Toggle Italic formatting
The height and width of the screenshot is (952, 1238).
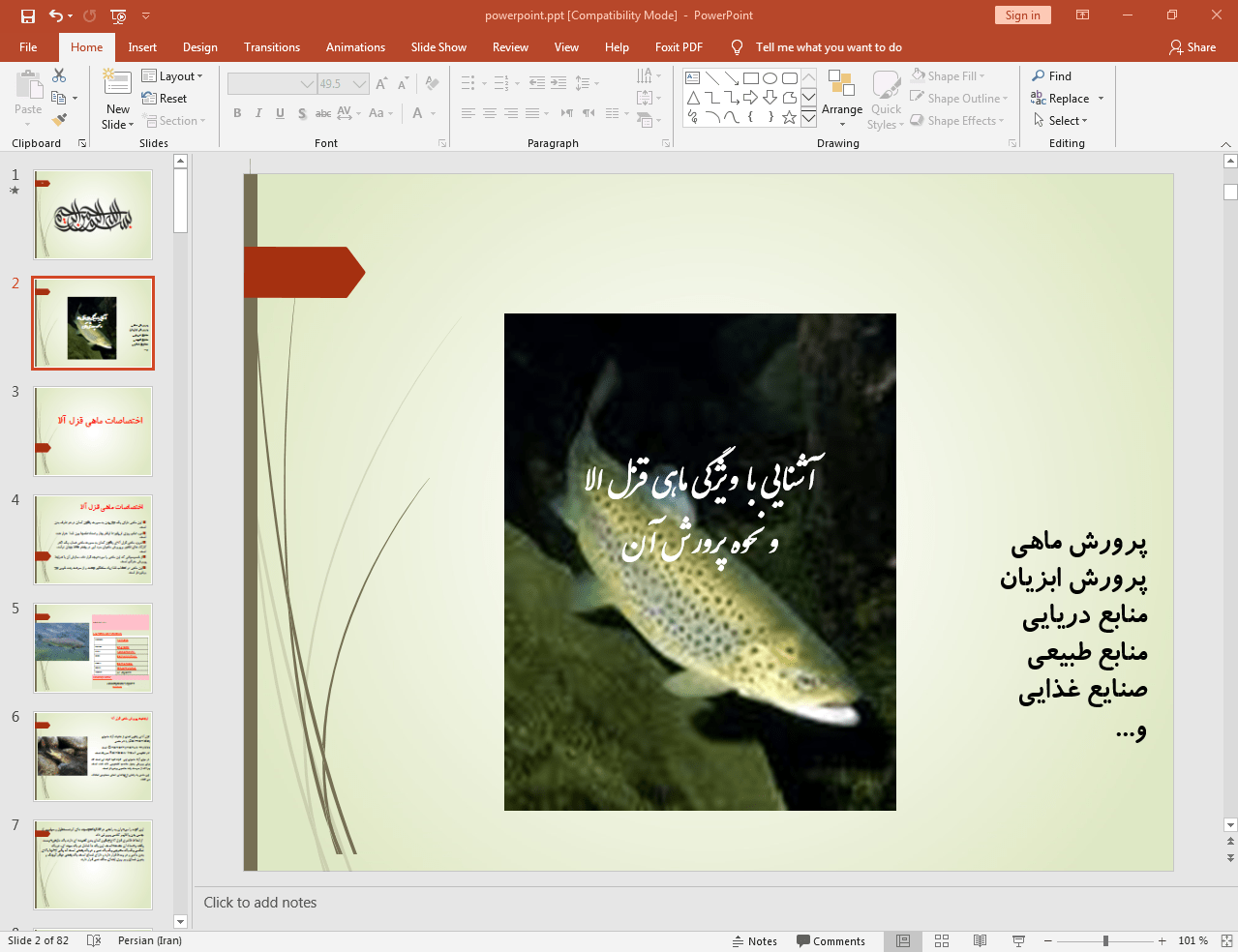pyautogui.click(x=258, y=113)
